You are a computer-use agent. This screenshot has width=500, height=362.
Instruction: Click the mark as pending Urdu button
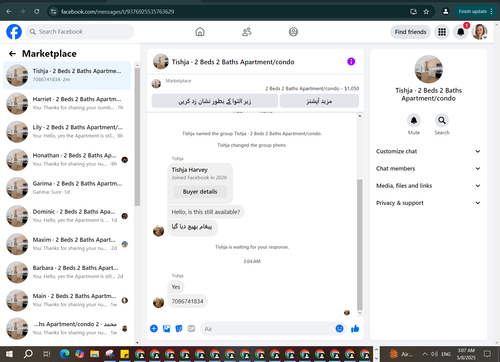coord(215,101)
